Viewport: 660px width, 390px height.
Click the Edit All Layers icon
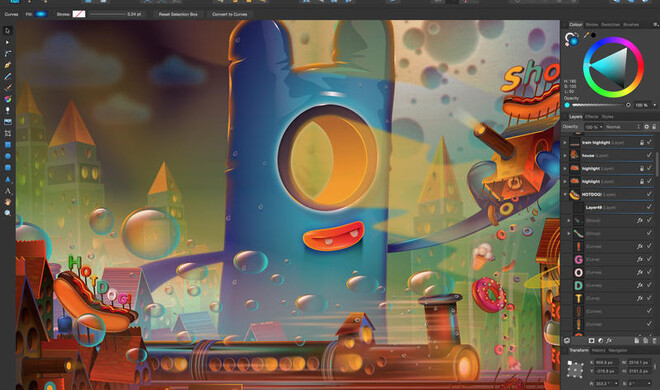567,340
